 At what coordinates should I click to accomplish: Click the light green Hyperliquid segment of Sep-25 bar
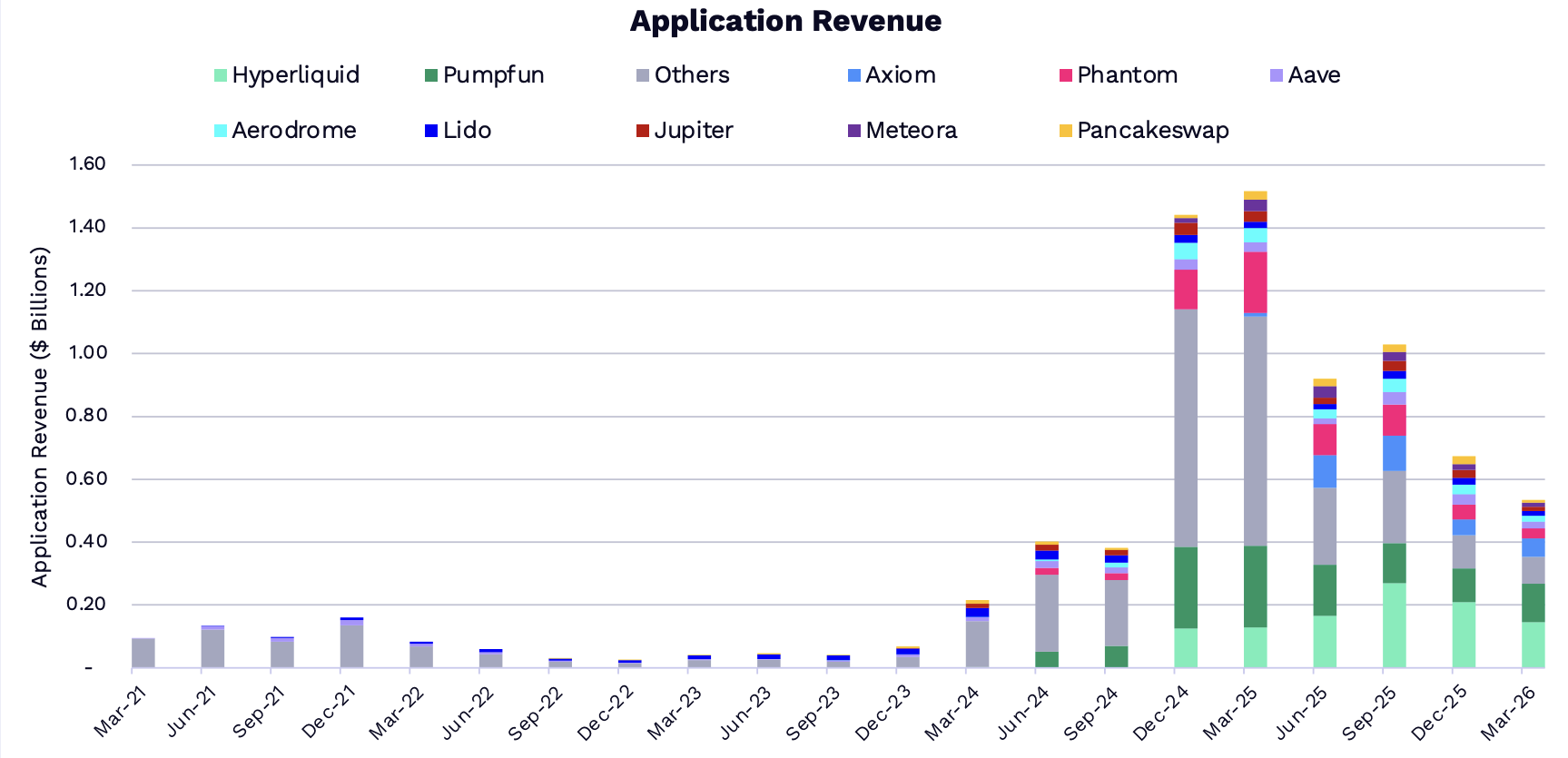coord(1395,625)
